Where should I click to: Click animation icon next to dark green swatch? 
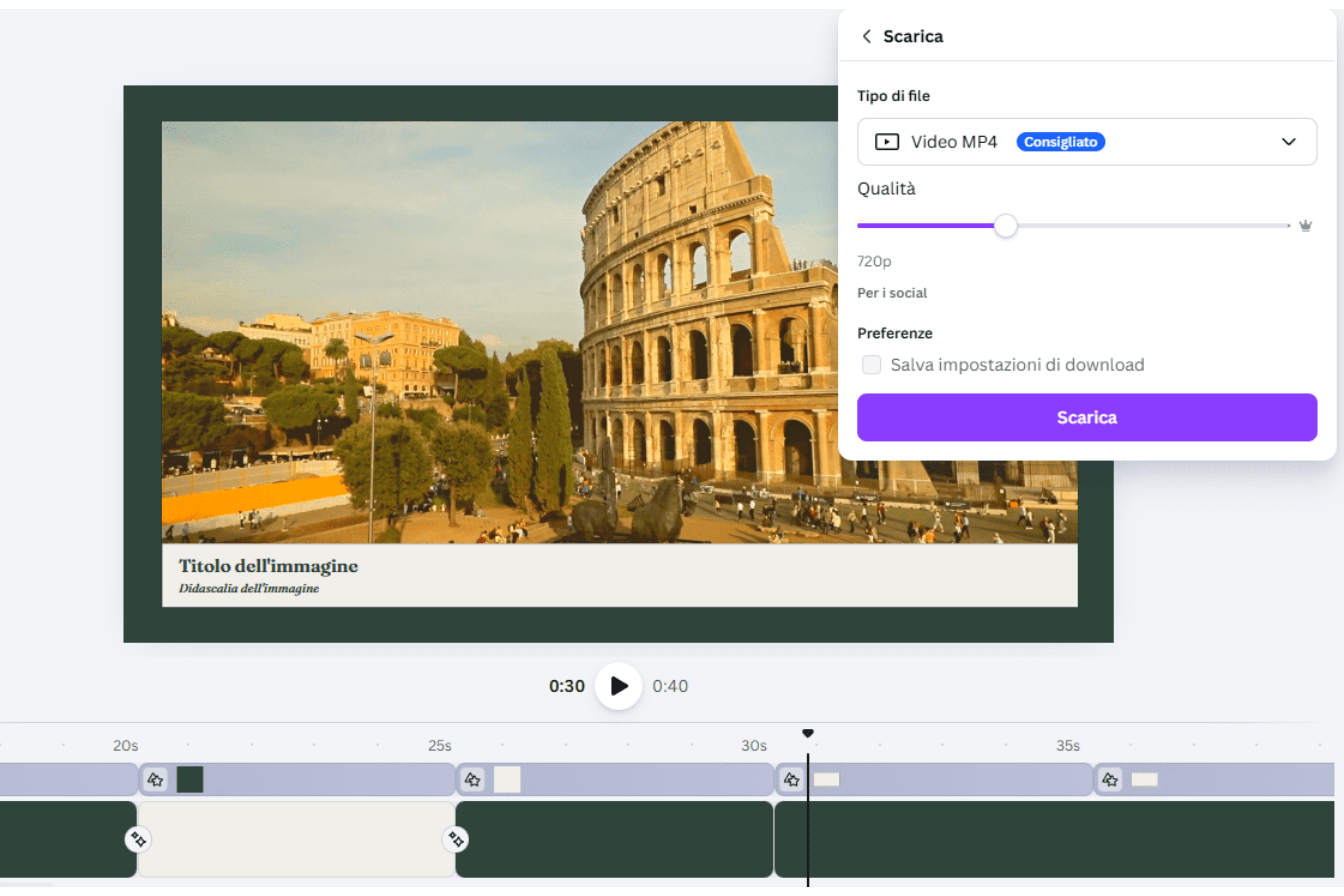(155, 779)
